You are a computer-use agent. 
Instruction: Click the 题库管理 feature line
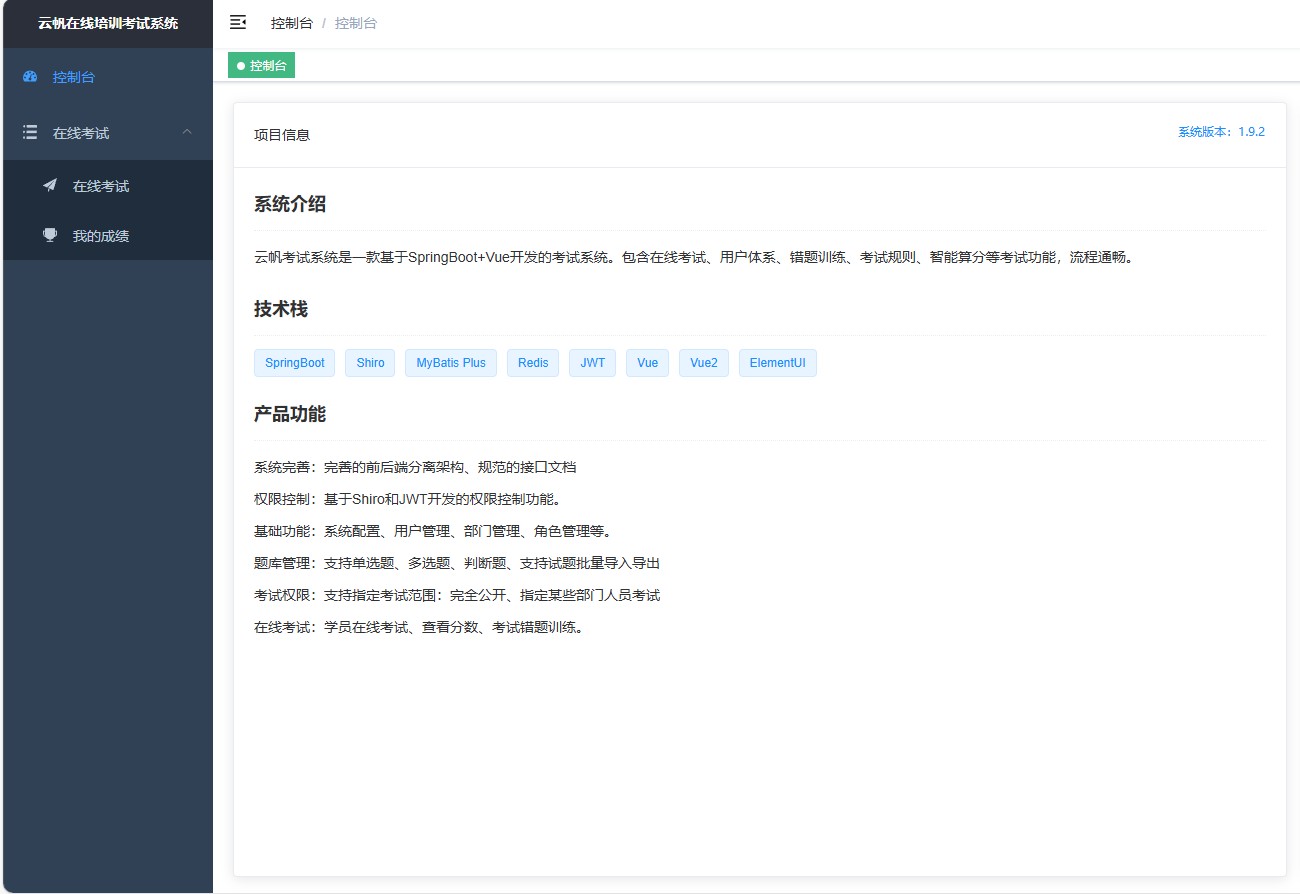[457, 563]
